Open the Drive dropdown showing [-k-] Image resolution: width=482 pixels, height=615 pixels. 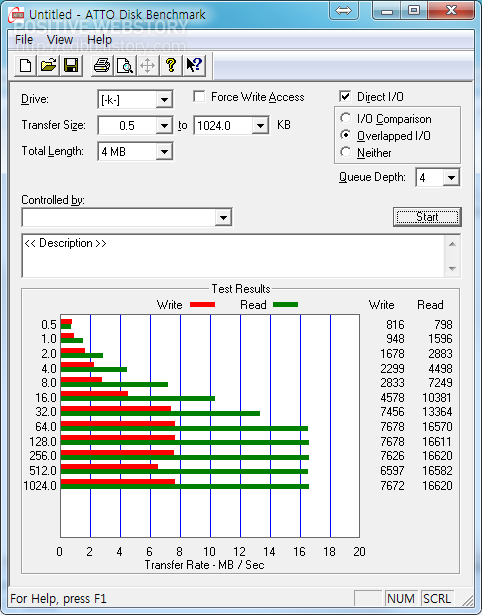click(135, 100)
